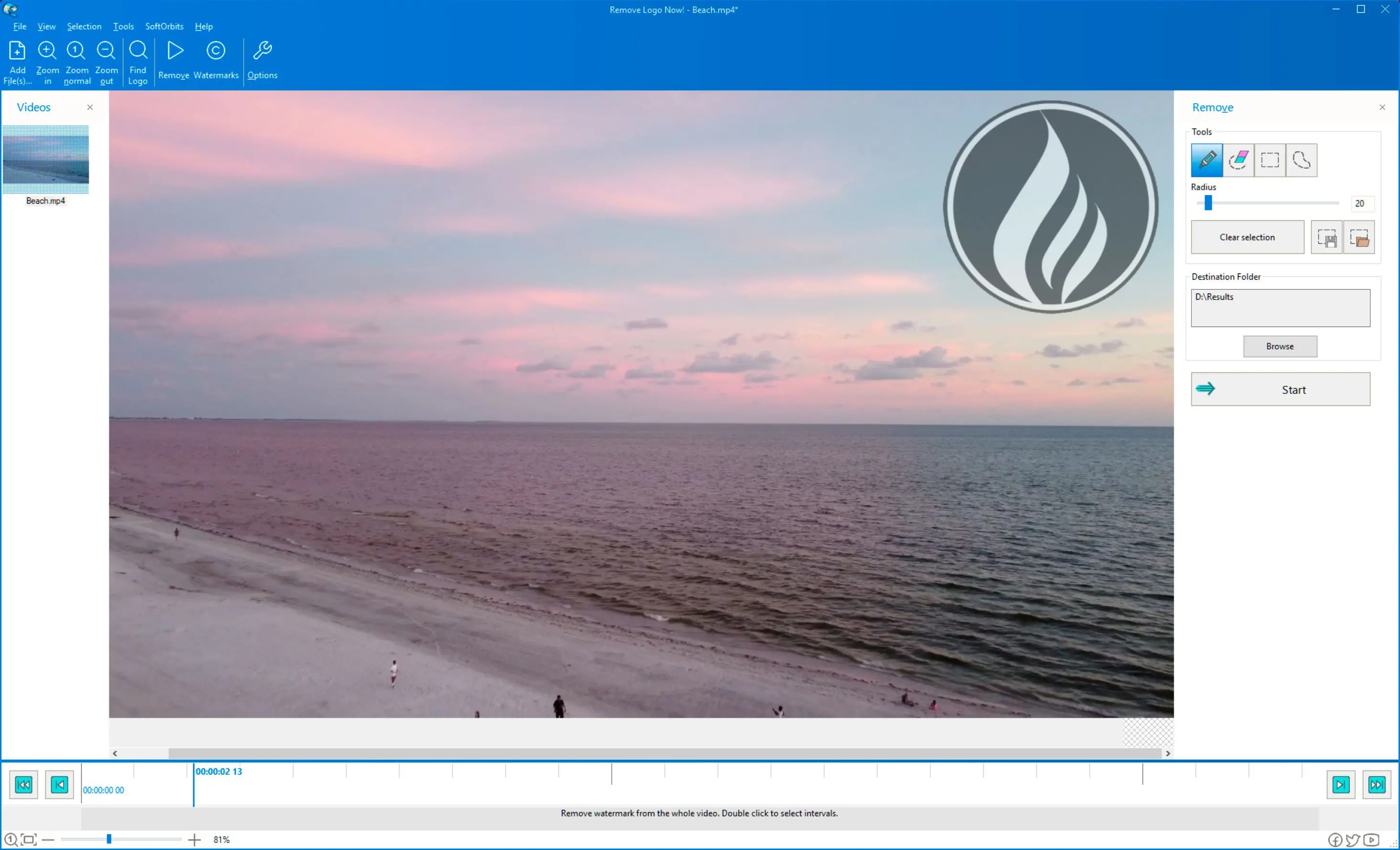Click the copy selection icon in Remove panel
1400x850 pixels.
click(1327, 237)
